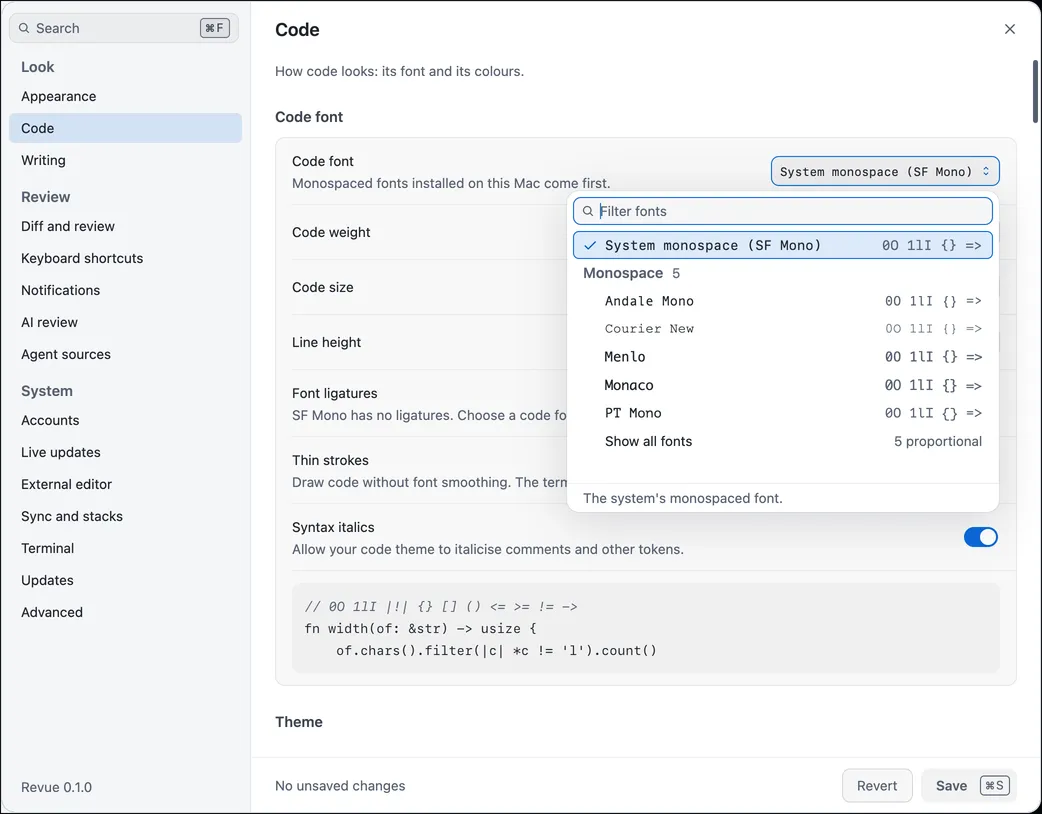This screenshot has height=814, width=1042.
Task: Click the Thin strokes label
Action: point(330,460)
